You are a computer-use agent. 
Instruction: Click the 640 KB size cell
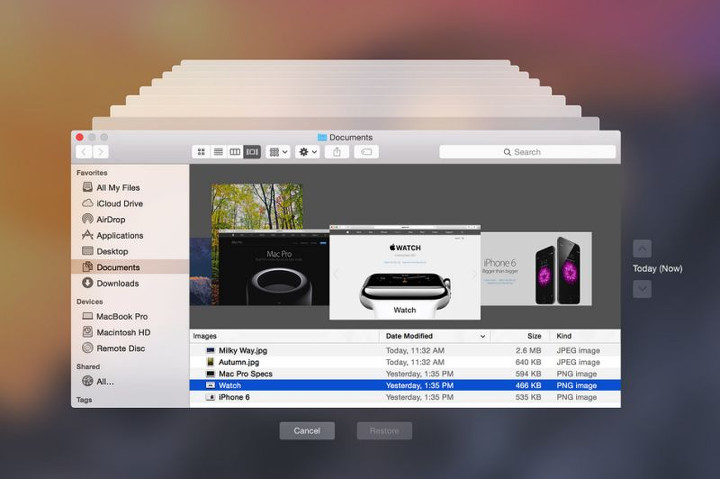(x=528, y=362)
